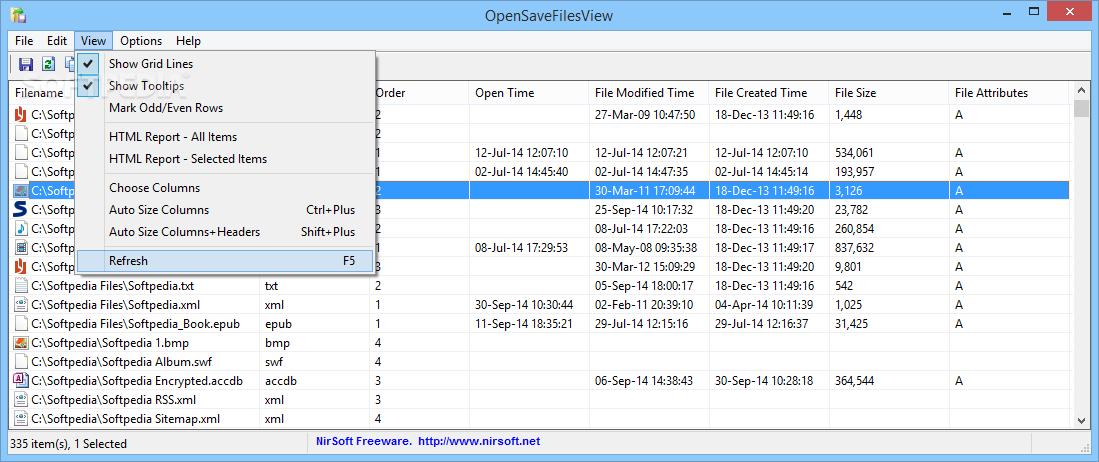Screen dimensions: 1099x462
Task: Click the music note file icon in 260,854 row
Action: coord(20,228)
